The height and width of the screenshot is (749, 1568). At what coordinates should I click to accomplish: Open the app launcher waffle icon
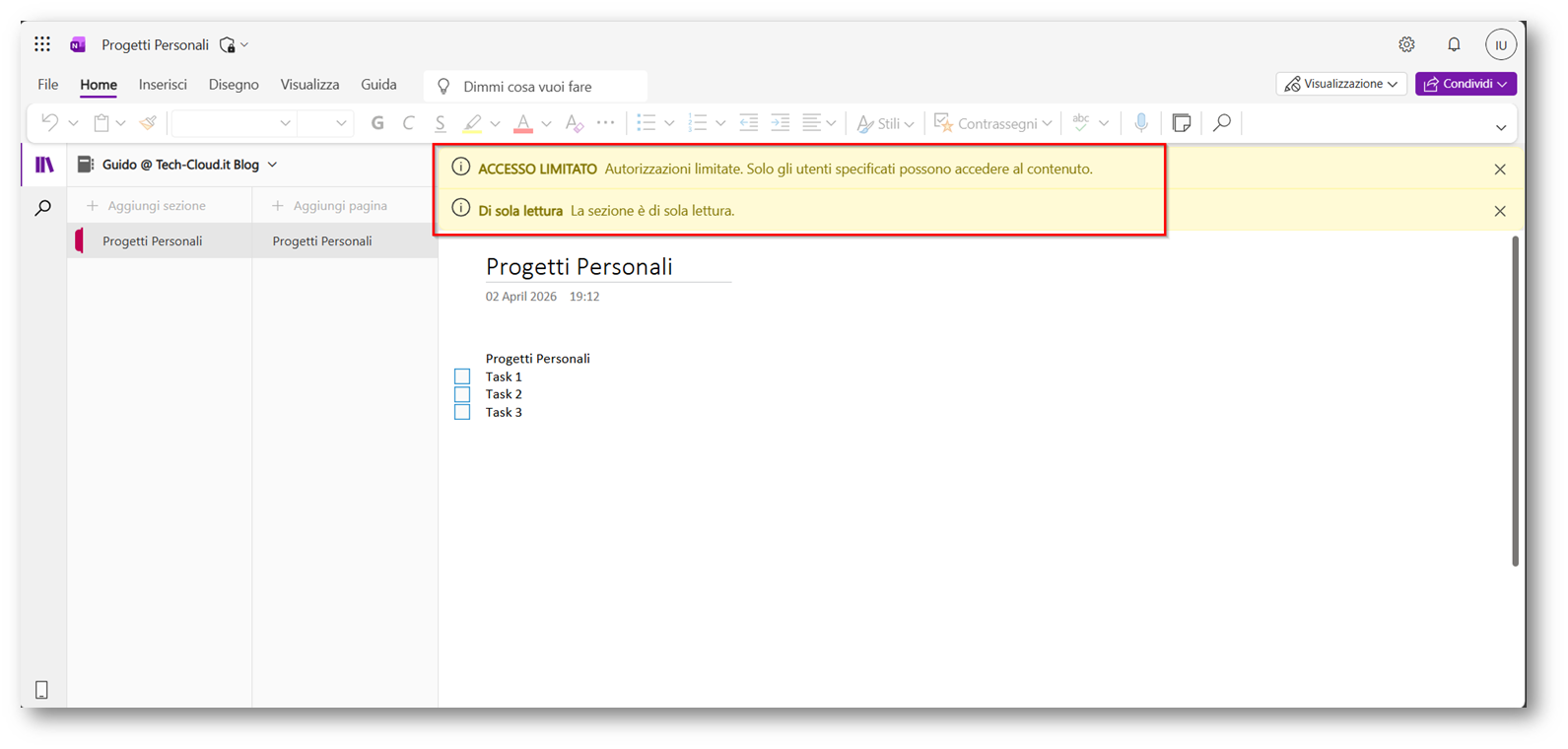coord(42,44)
